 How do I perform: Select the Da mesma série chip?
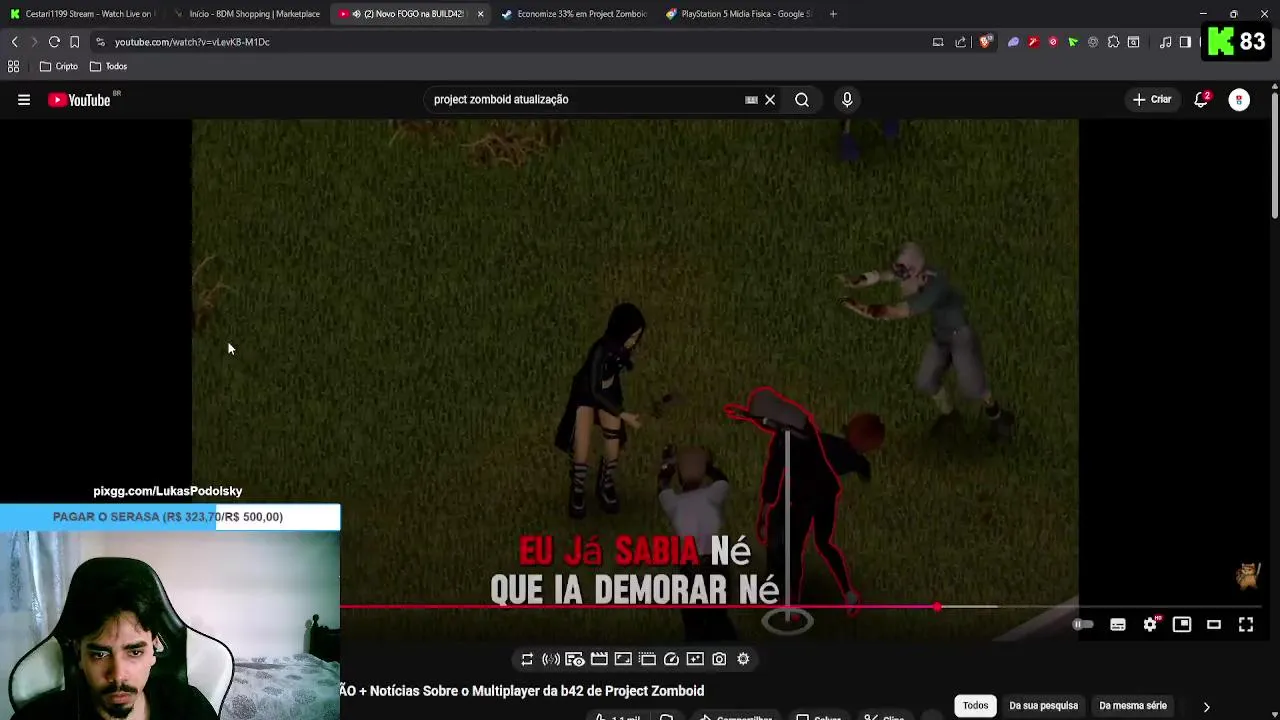point(1133,706)
